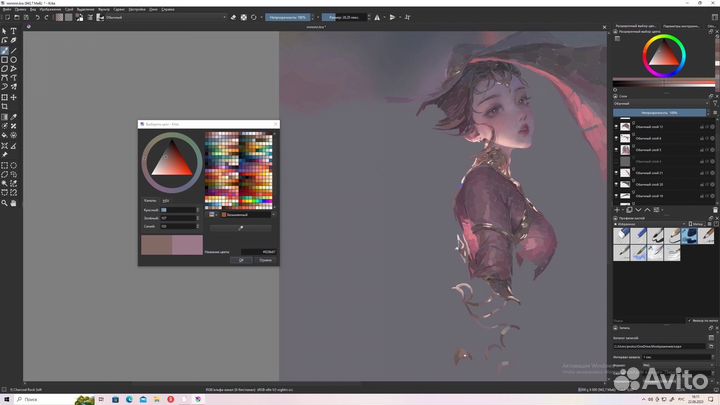Click the Undo arrow in the toolbar

[38, 17]
